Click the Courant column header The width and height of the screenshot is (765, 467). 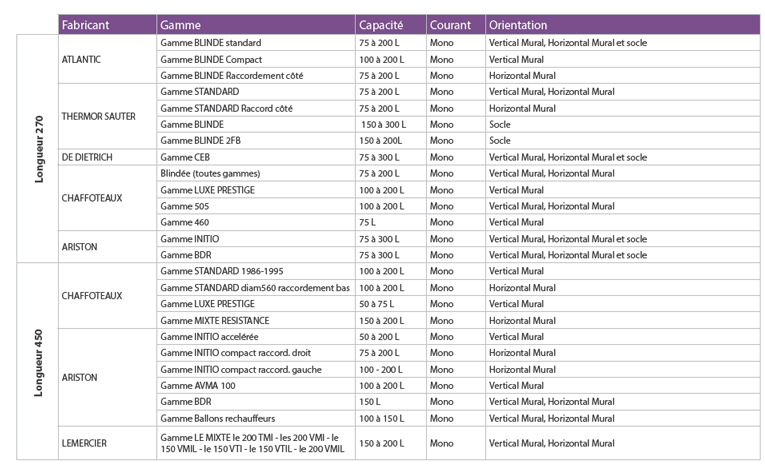[456, 25]
